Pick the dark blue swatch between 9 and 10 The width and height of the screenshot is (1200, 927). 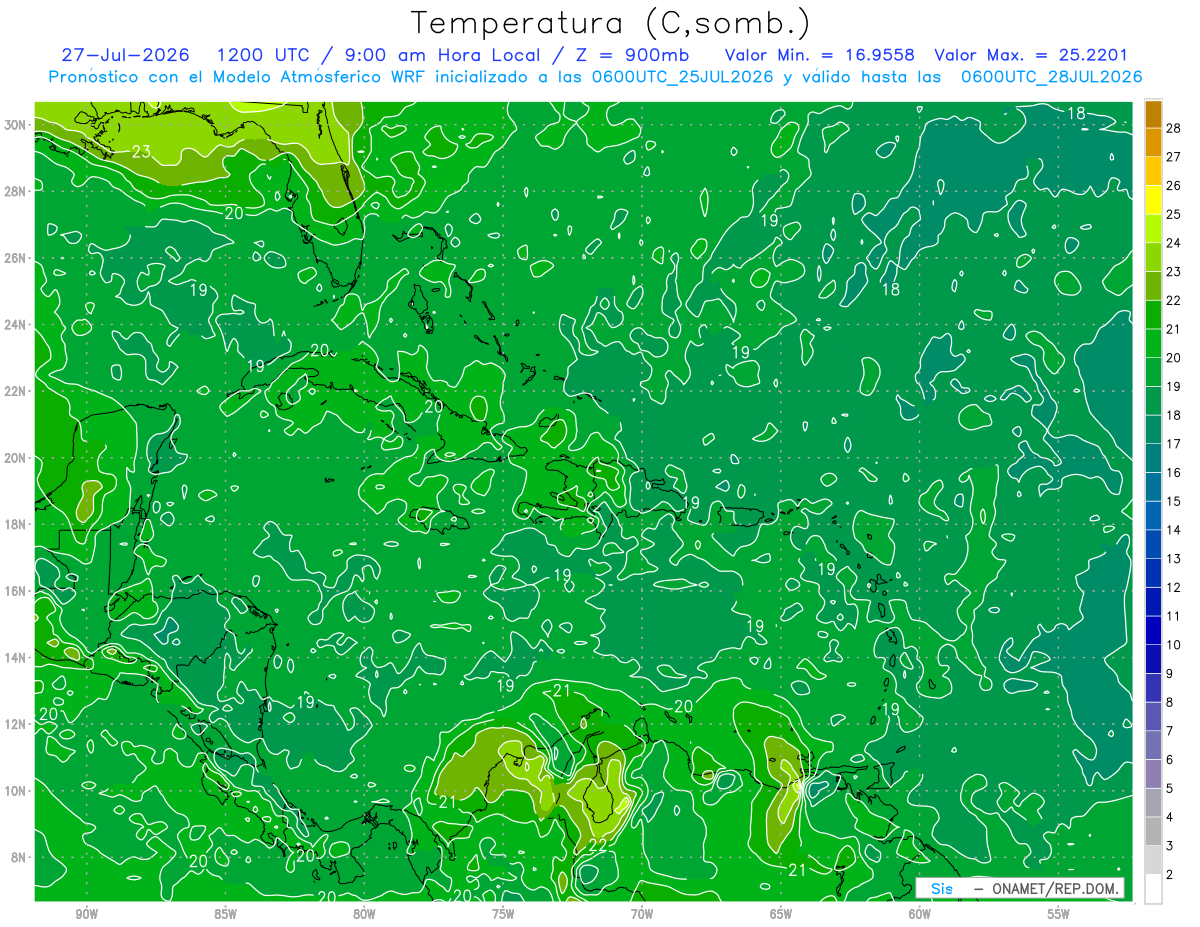click(1153, 660)
